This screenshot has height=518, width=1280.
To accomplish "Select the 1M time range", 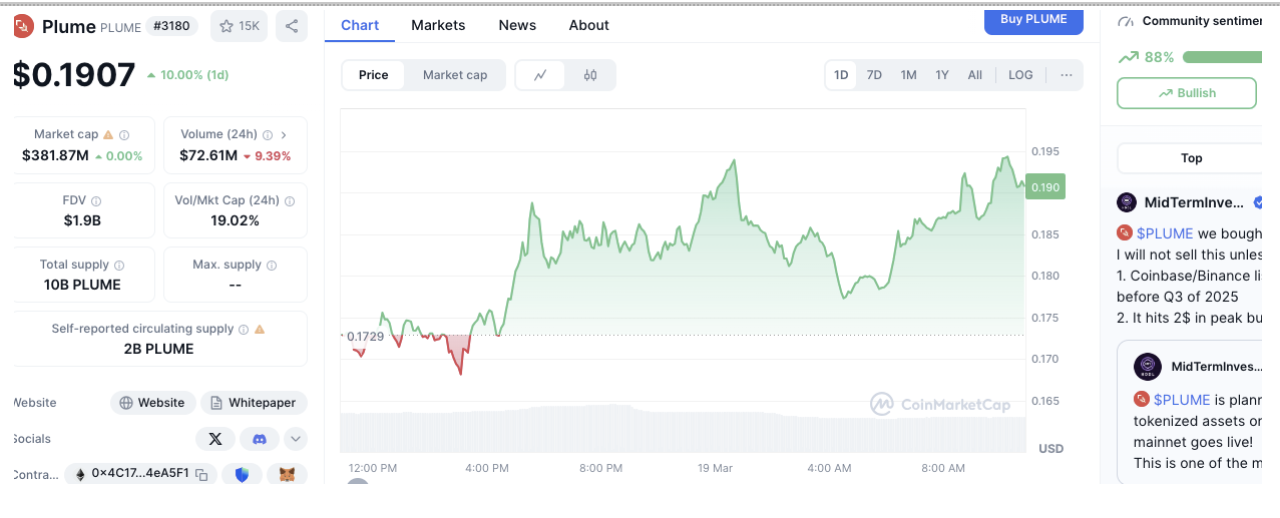I will point(908,75).
